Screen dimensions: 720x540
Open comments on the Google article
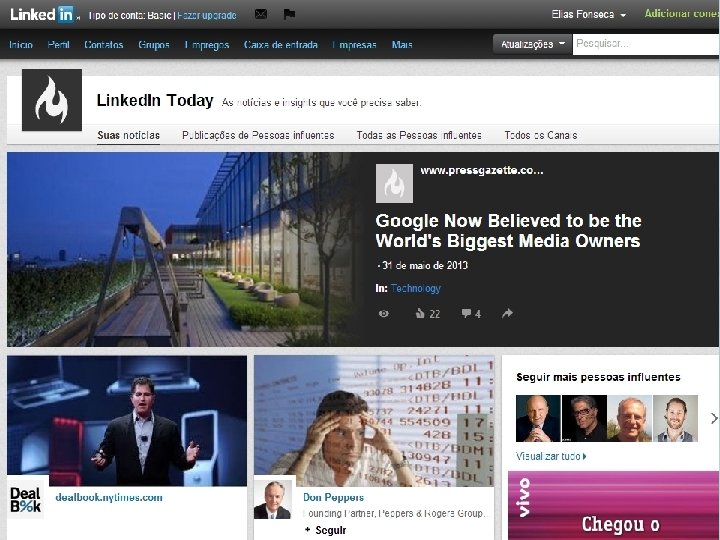471,314
